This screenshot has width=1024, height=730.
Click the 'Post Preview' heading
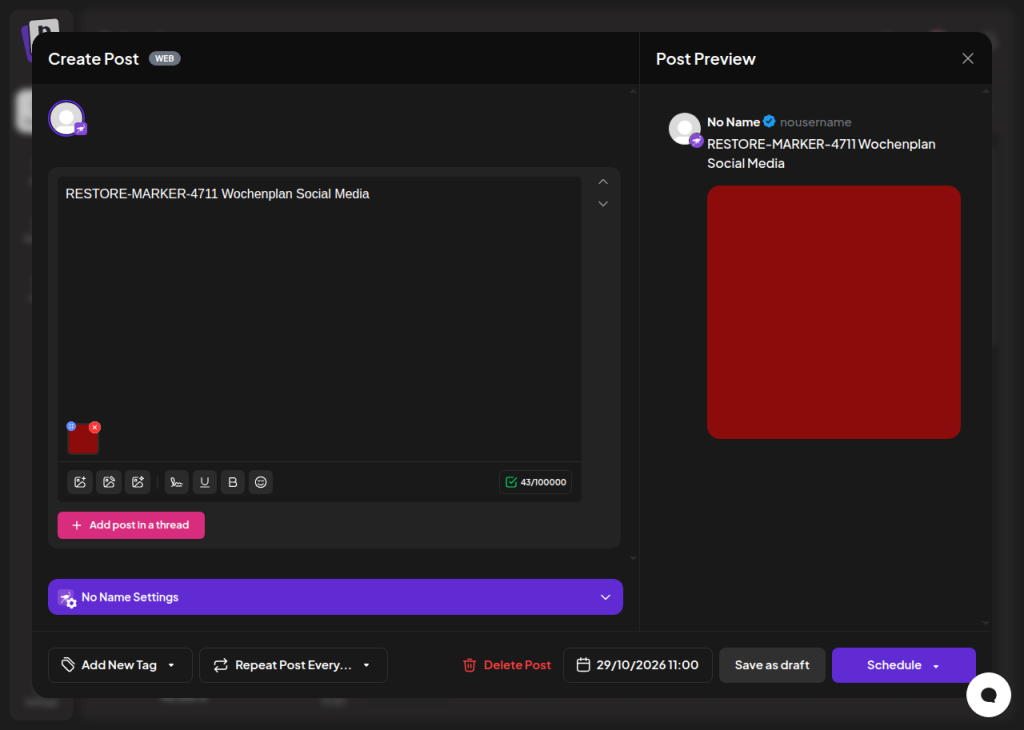pos(705,59)
